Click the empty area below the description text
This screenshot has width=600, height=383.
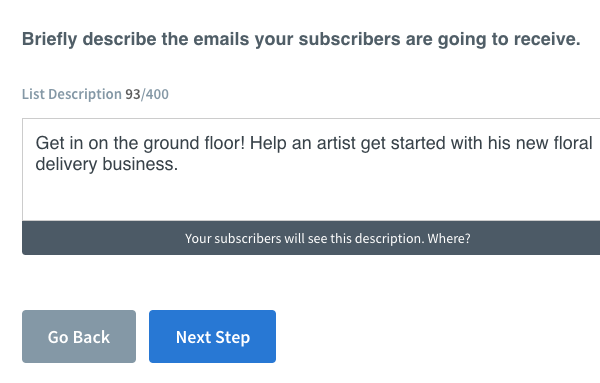311,198
